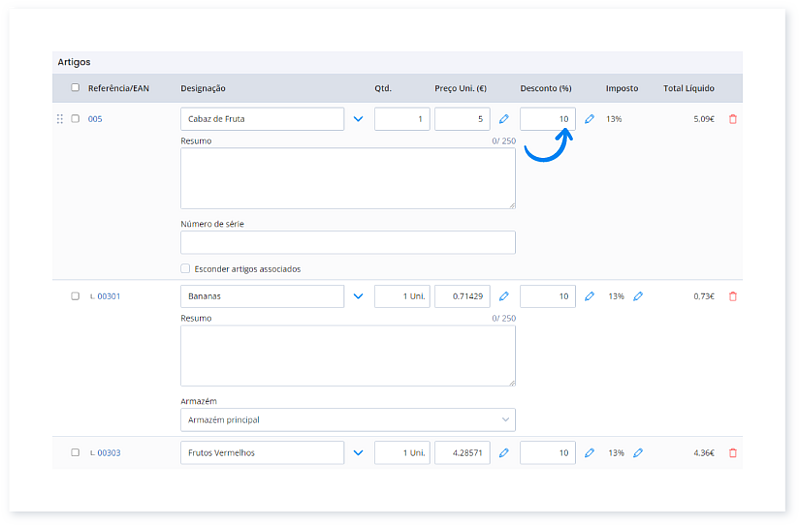
Task: Click trash icon for Bananas row
Action: click(733, 297)
